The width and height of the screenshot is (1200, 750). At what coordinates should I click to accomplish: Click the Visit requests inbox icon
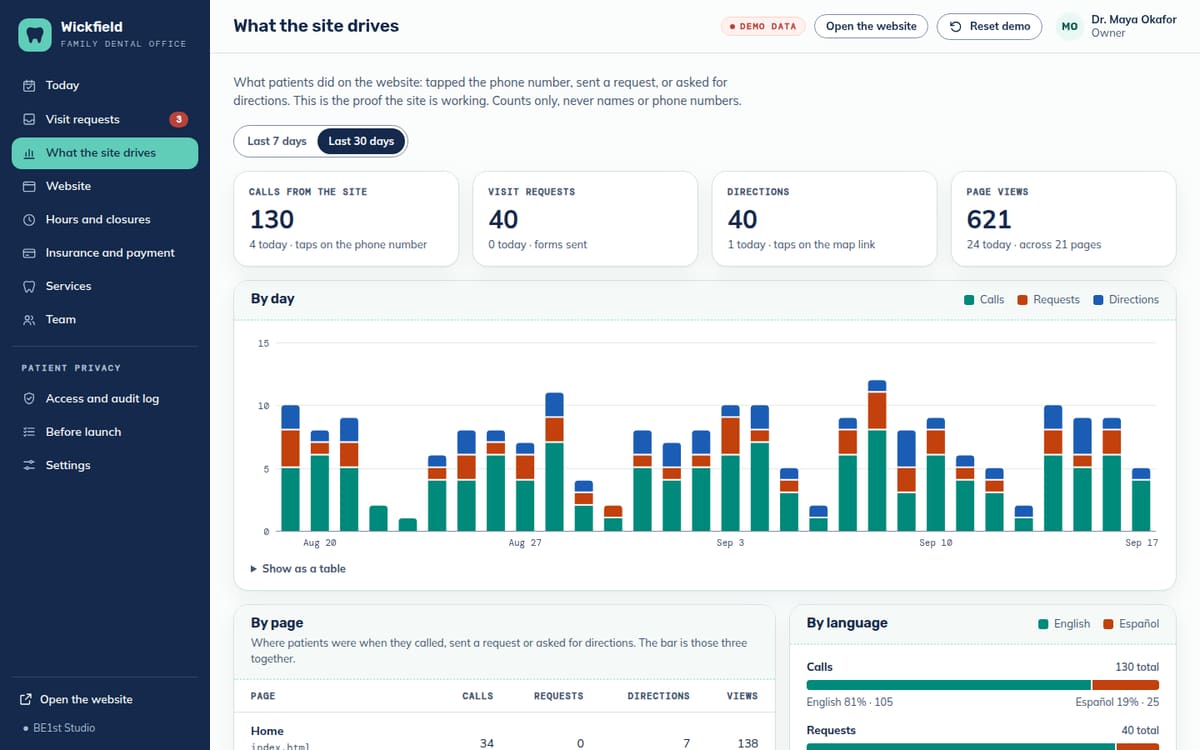[29, 119]
